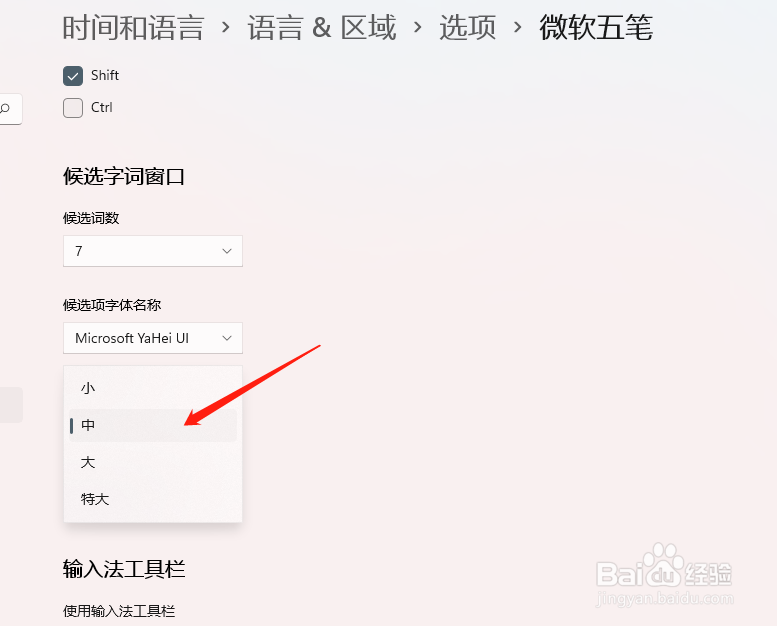Select the 特大 font size option
The image size is (777, 626).
point(153,499)
